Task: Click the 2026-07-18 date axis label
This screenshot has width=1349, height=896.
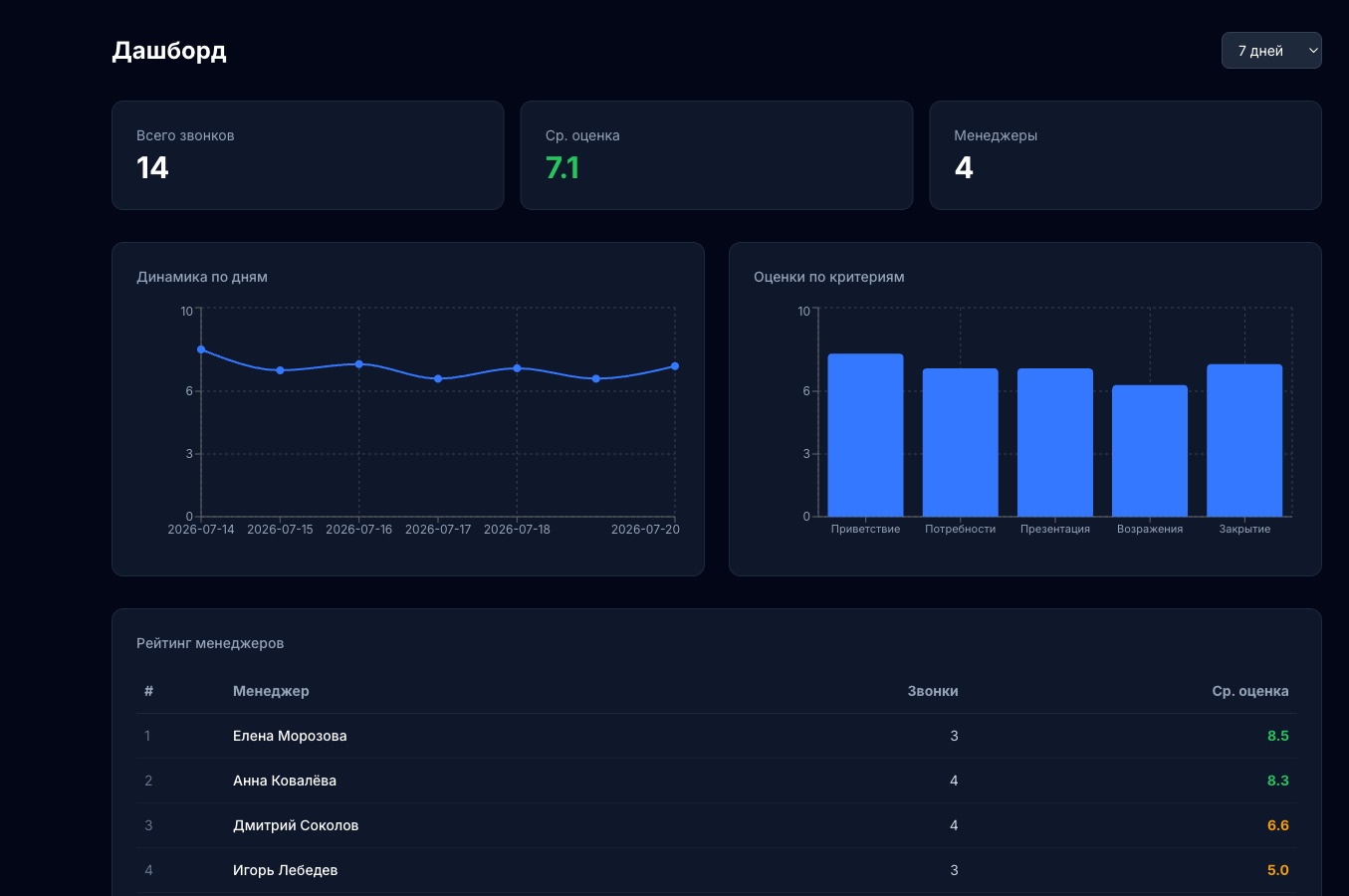Action: (517, 530)
